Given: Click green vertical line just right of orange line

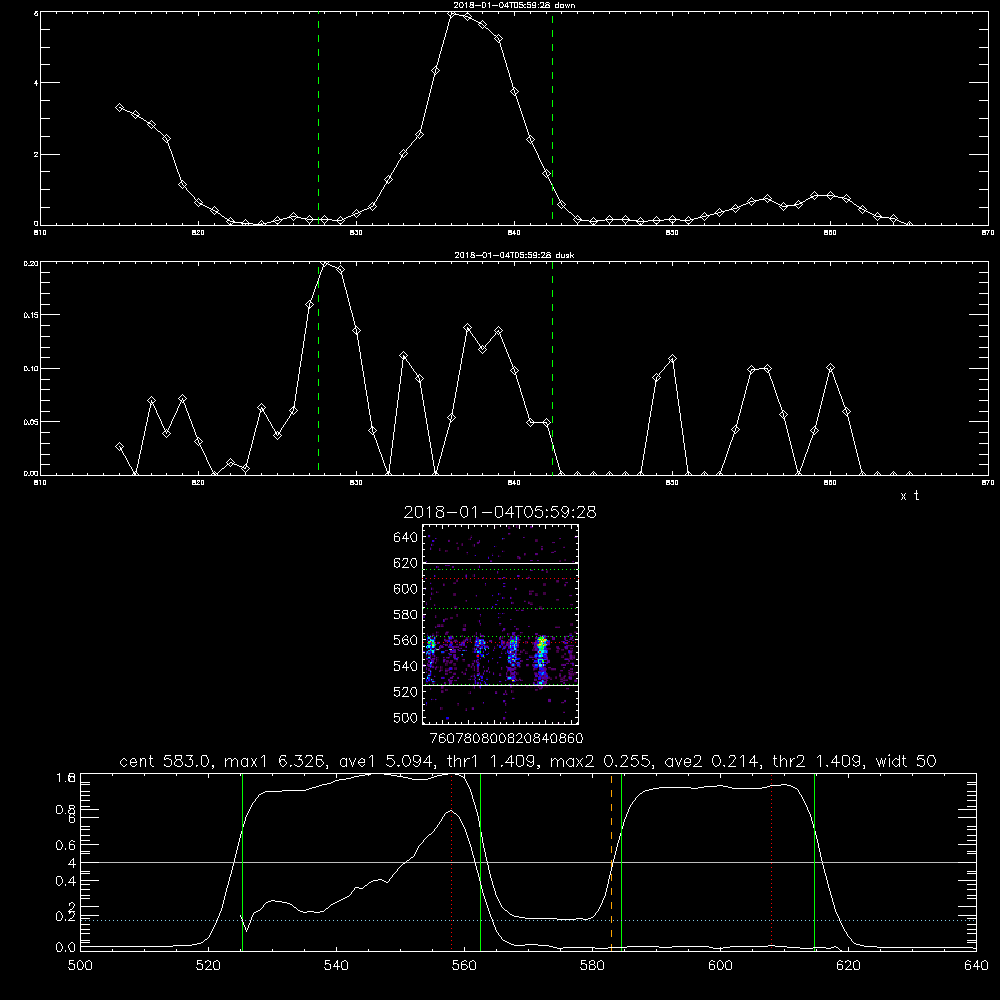Looking at the screenshot, I should pyautogui.click(x=621, y=862).
